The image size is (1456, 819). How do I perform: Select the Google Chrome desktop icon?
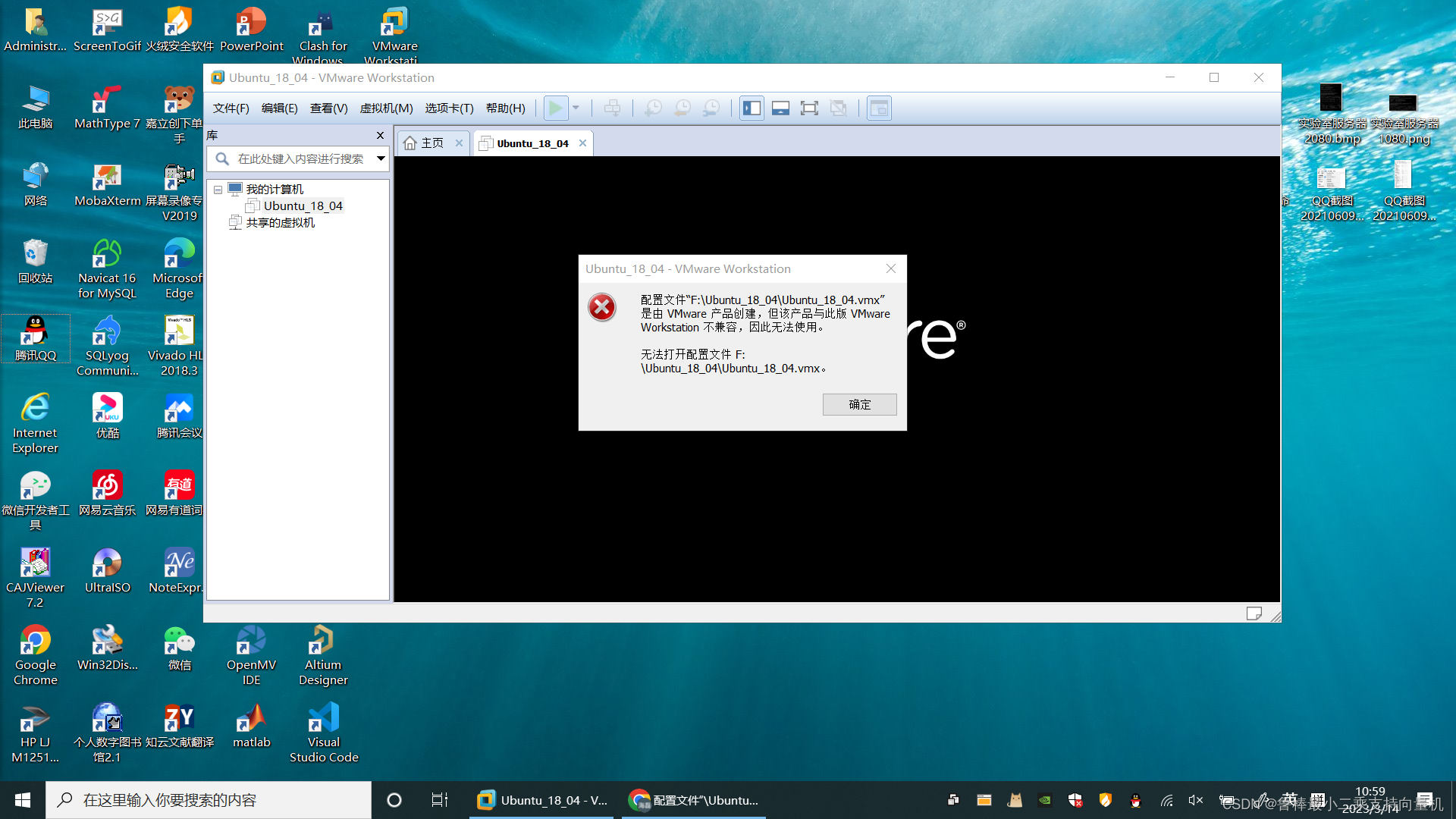click(x=35, y=656)
